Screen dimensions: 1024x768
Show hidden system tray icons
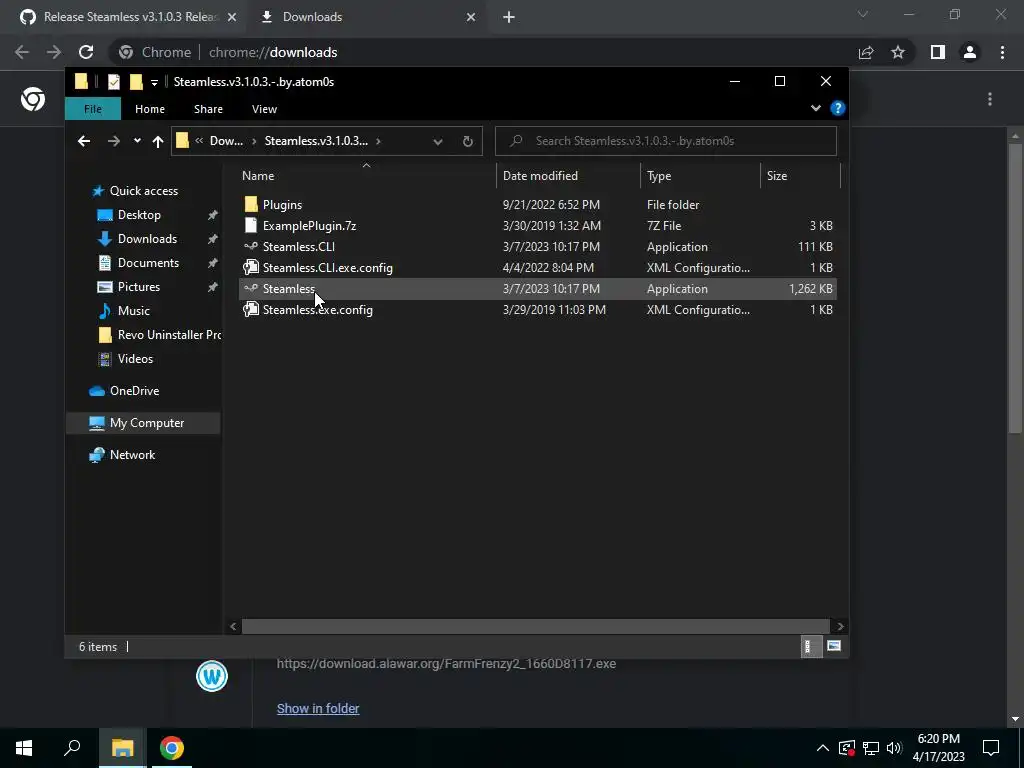823,748
